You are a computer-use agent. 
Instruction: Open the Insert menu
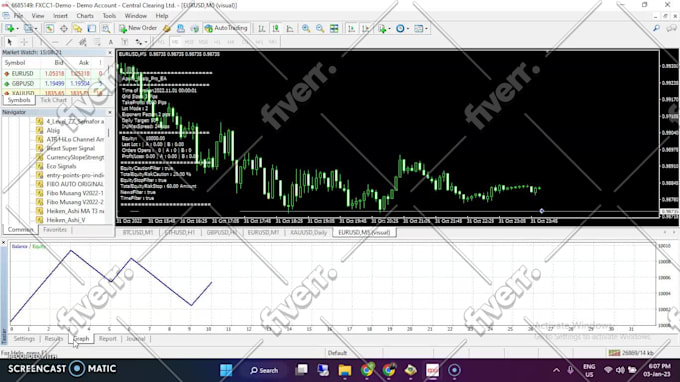tap(60, 16)
